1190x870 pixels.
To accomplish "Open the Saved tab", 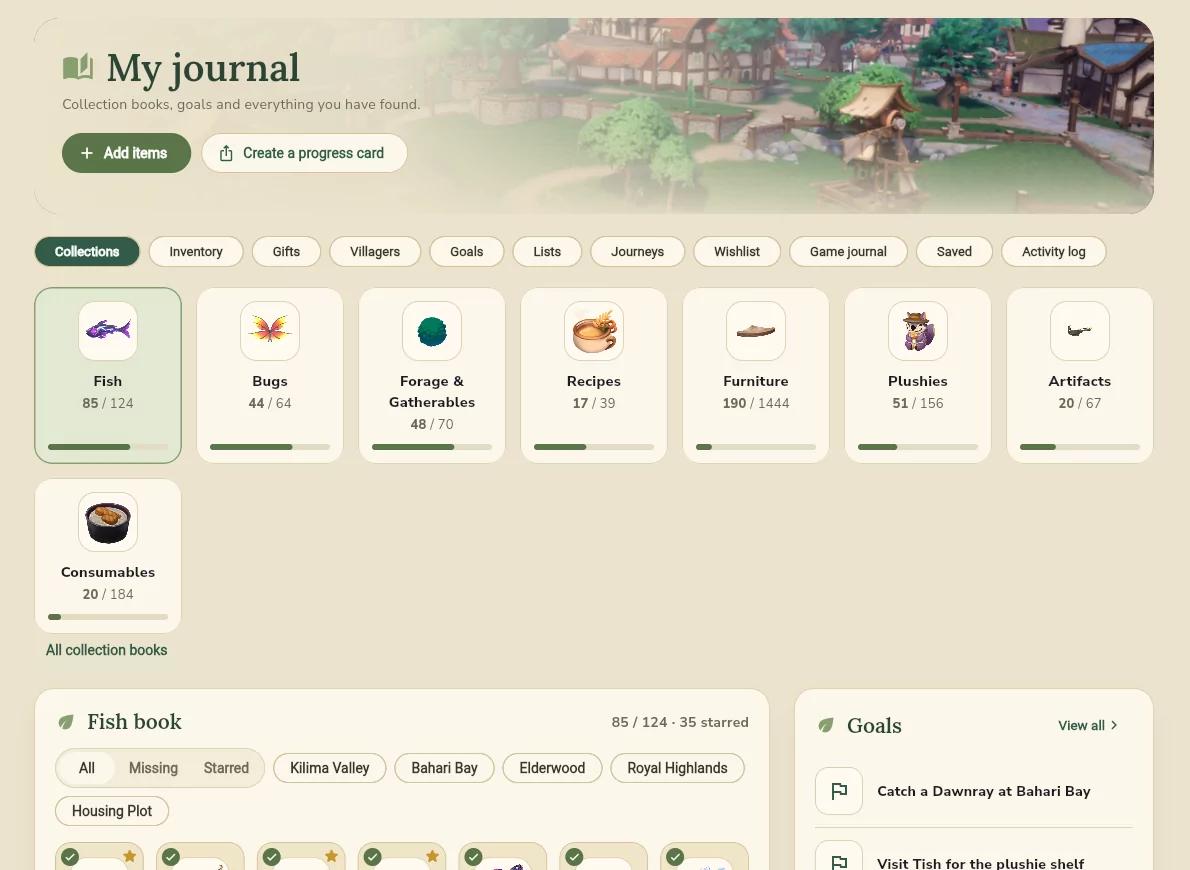I will [x=954, y=251].
